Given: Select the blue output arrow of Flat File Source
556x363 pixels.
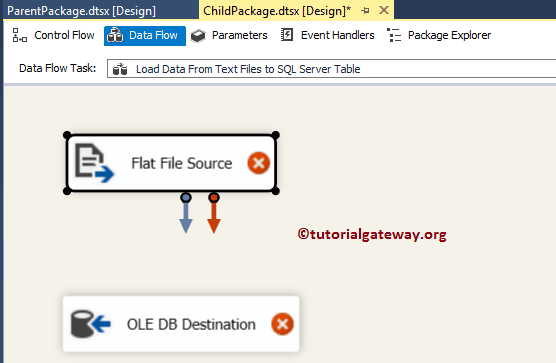Looking at the screenshot, I should pyautogui.click(x=186, y=213).
